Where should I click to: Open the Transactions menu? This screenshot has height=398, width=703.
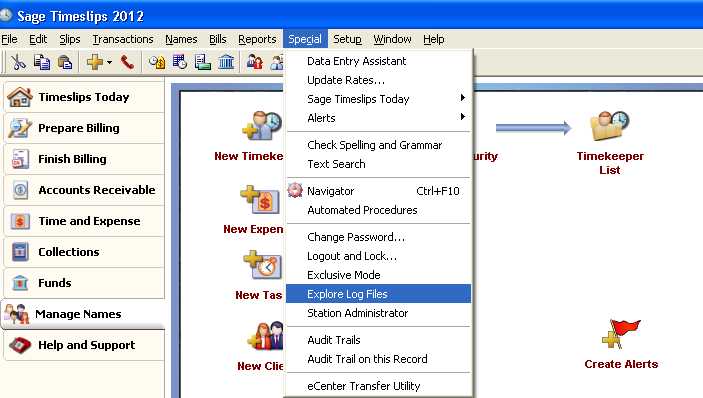click(123, 39)
